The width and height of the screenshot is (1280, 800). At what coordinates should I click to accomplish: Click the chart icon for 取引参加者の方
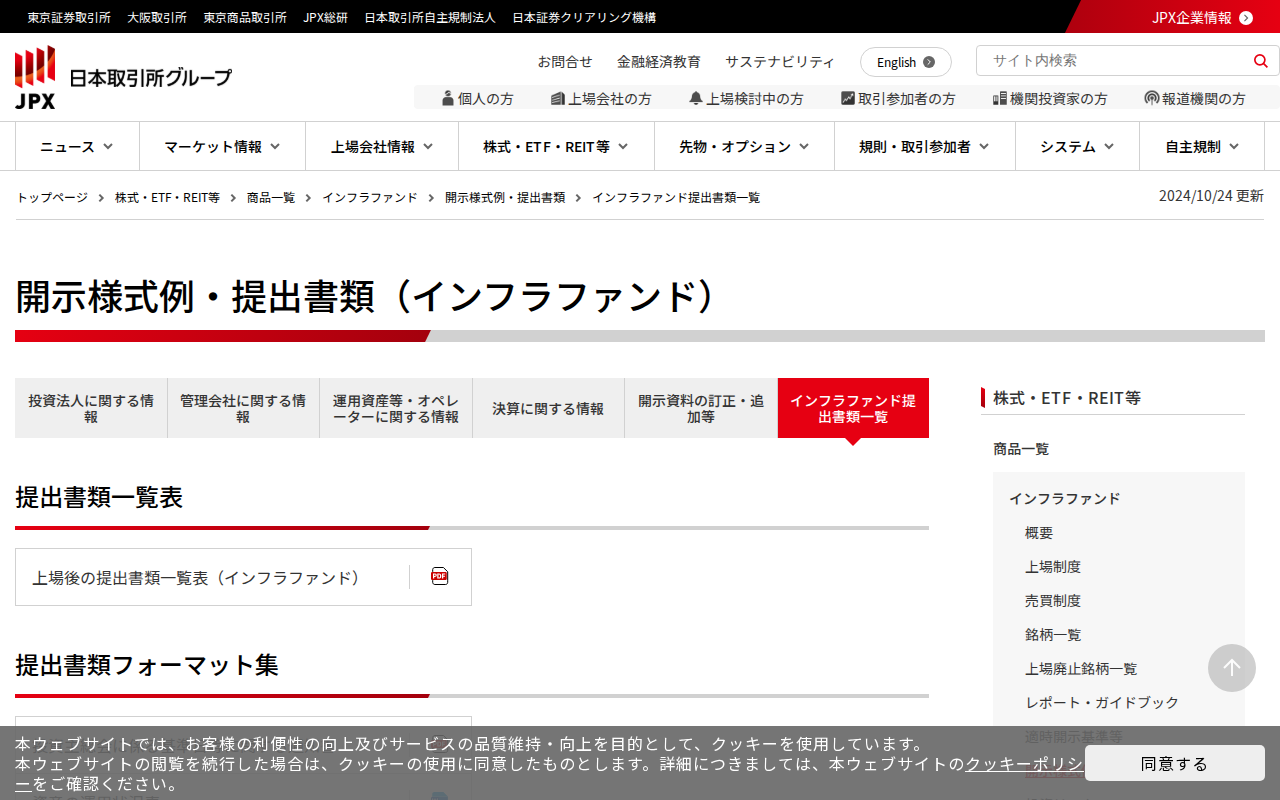[x=848, y=98]
